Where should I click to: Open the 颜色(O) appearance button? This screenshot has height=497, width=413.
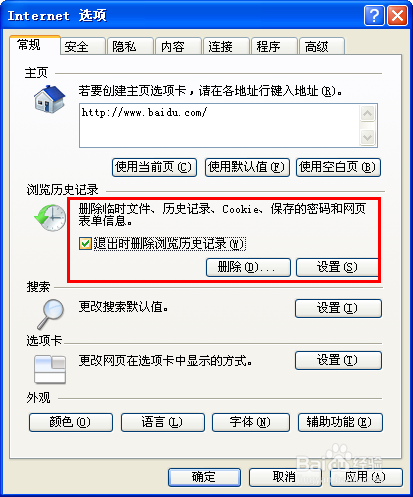[x=71, y=422]
